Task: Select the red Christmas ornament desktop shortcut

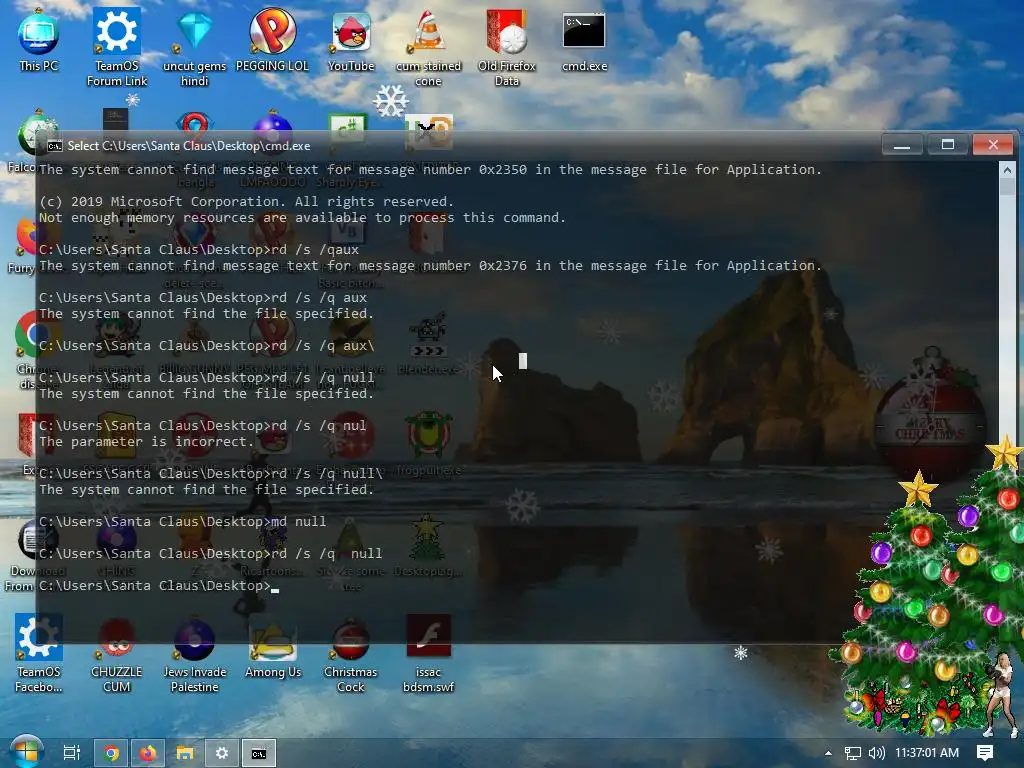Action: (x=351, y=653)
